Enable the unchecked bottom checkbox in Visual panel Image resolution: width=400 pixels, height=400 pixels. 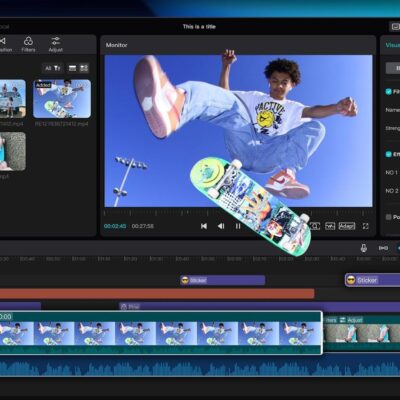[x=388, y=217]
